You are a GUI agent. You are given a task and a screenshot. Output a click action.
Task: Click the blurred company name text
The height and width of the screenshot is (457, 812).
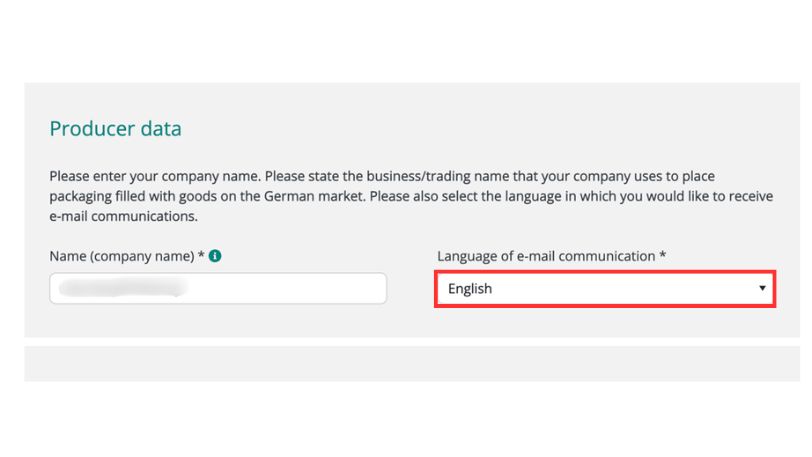click(122, 289)
